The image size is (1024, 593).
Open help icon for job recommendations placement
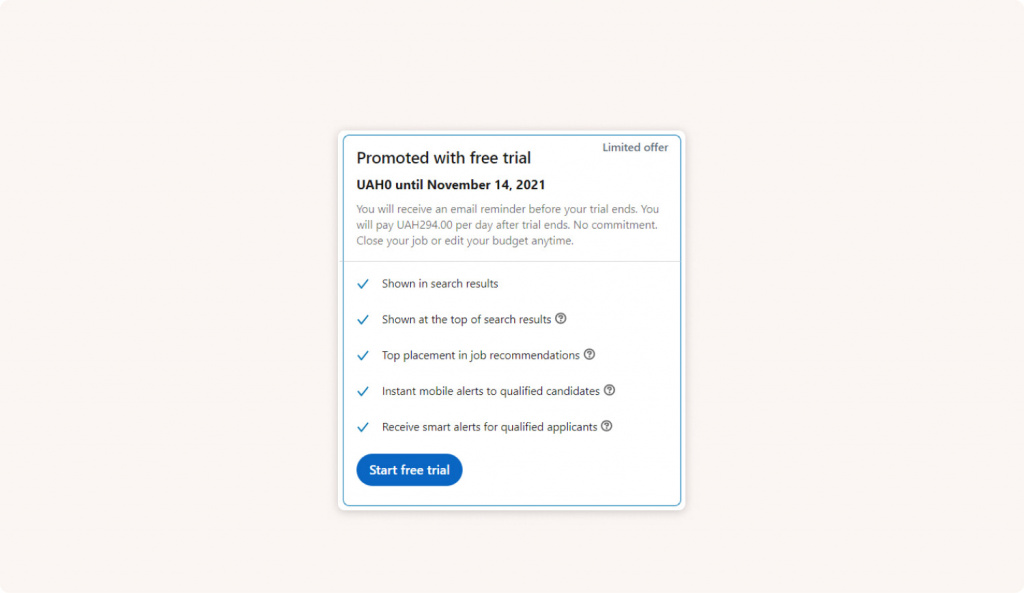coord(589,354)
